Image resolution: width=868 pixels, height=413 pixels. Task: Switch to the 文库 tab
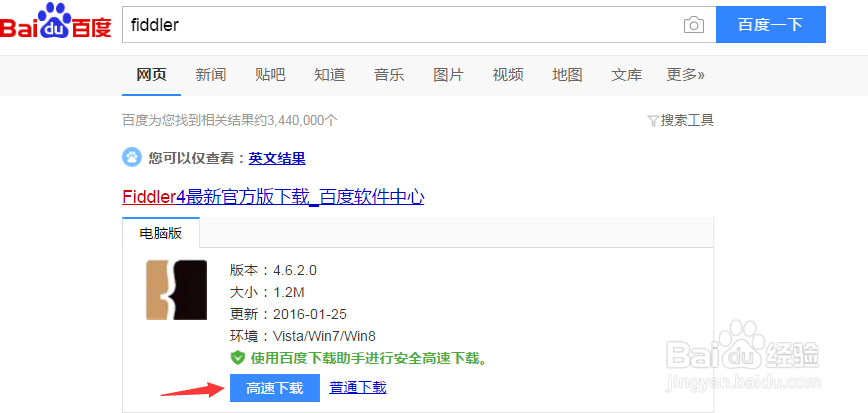tap(626, 75)
